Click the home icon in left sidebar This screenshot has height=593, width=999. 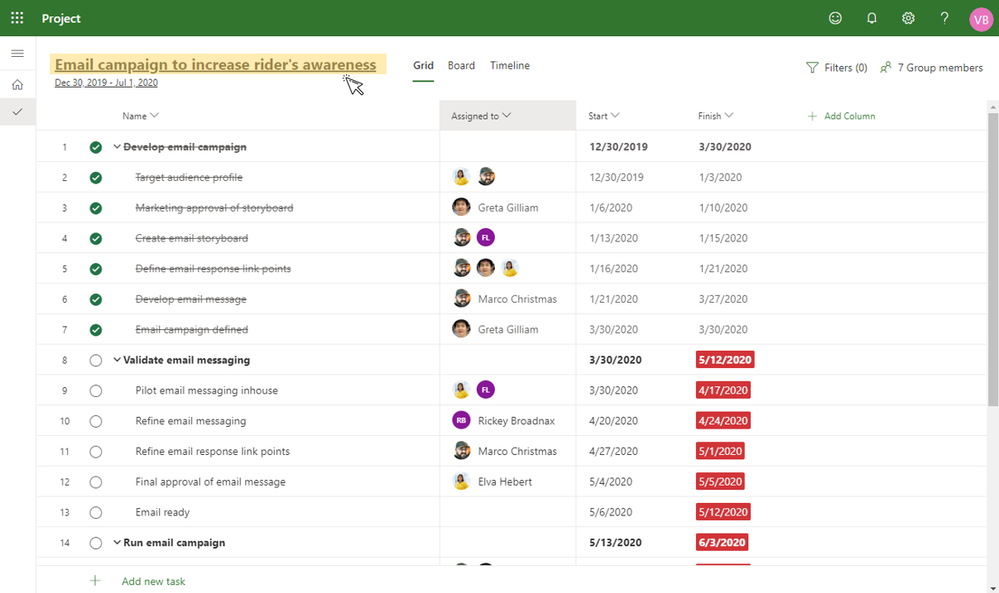pos(18,84)
